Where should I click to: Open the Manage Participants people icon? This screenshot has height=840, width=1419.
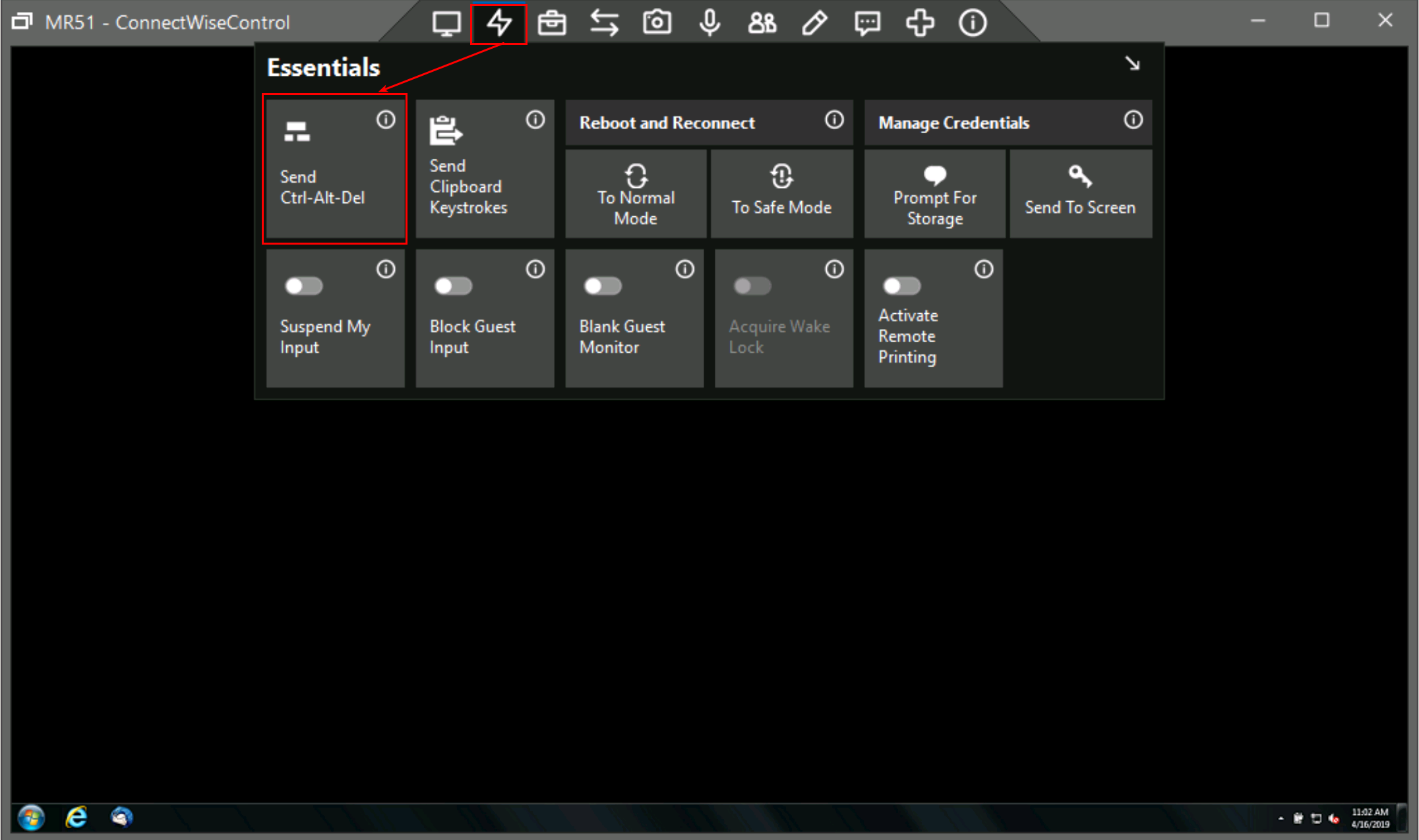tap(762, 23)
